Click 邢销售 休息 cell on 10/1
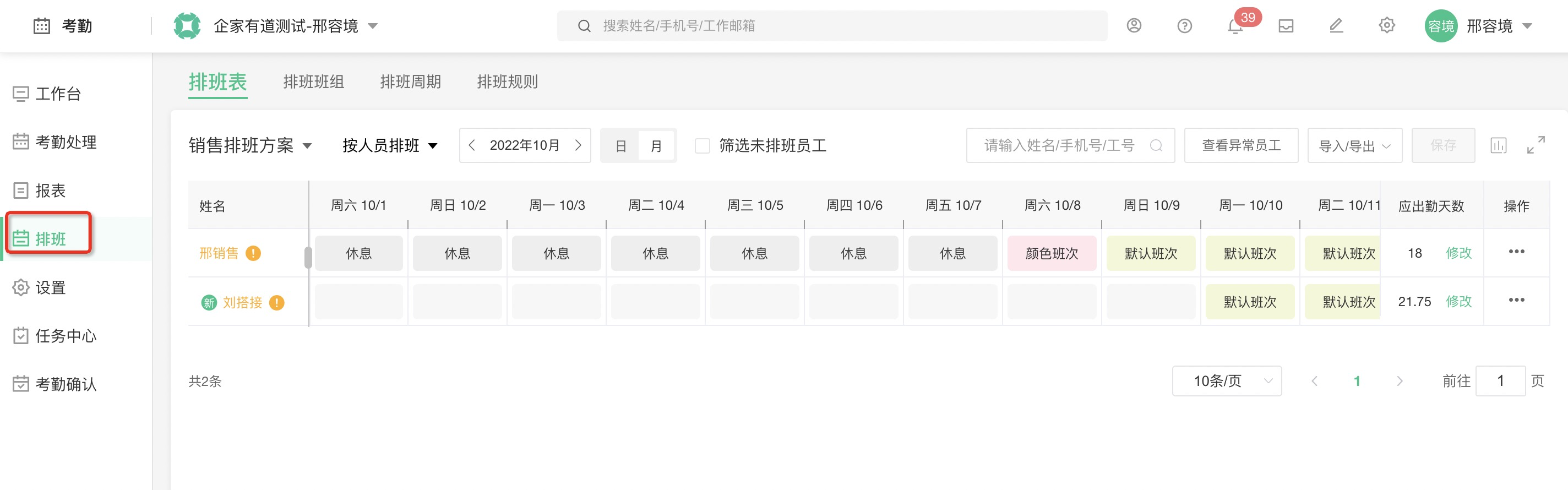This screenshot has height=490, width=1568. pyautogui.click(x=358, y=253)
